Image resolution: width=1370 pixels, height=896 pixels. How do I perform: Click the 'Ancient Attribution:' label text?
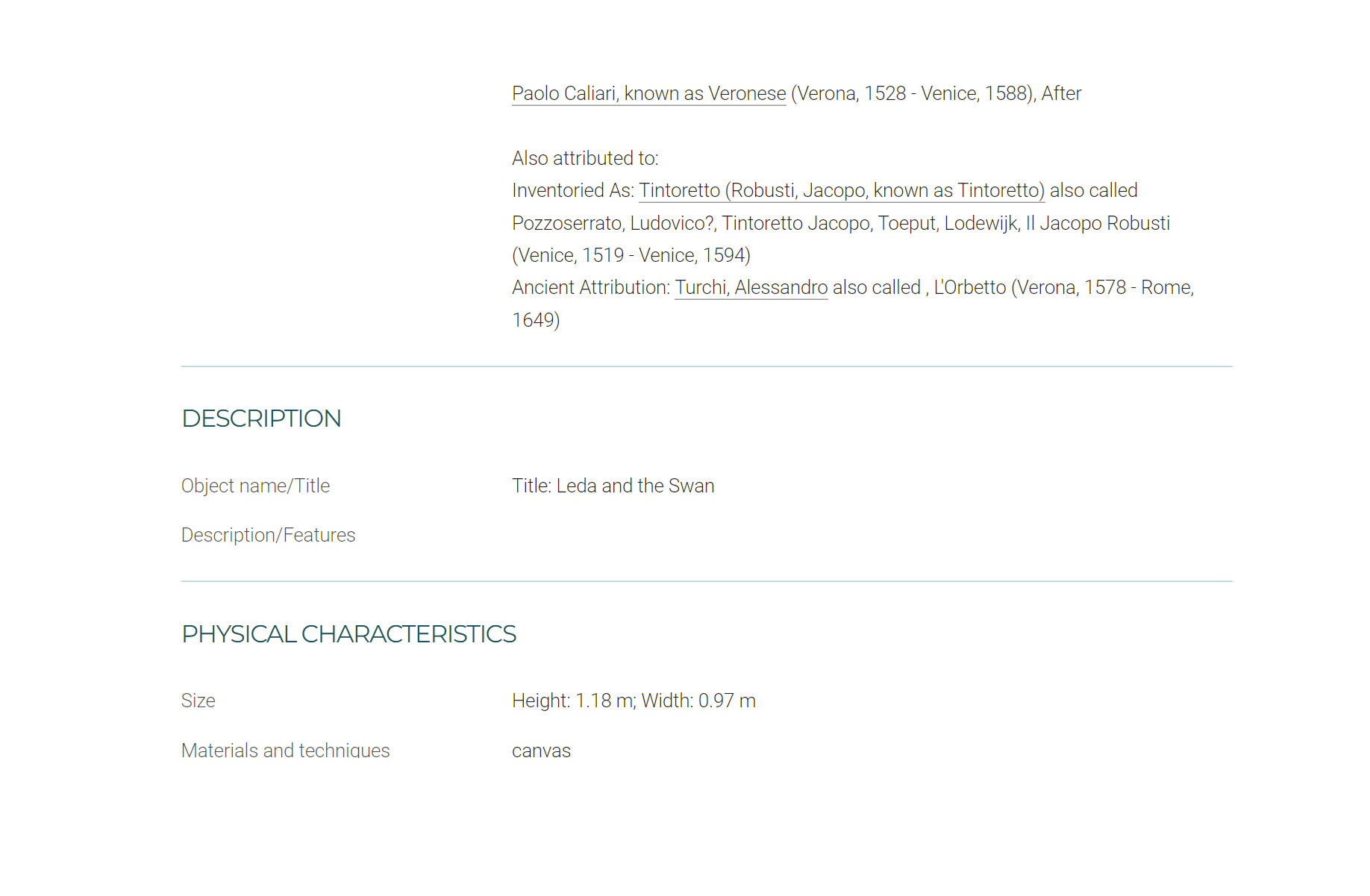(591, 287)
